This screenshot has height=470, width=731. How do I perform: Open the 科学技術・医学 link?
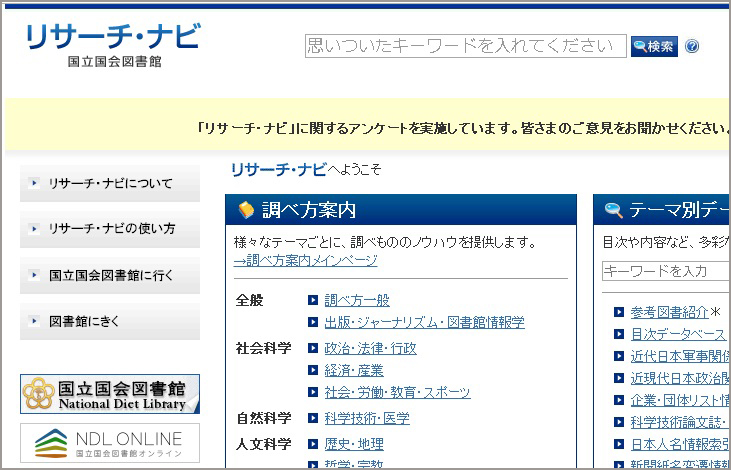pos(367,418)
